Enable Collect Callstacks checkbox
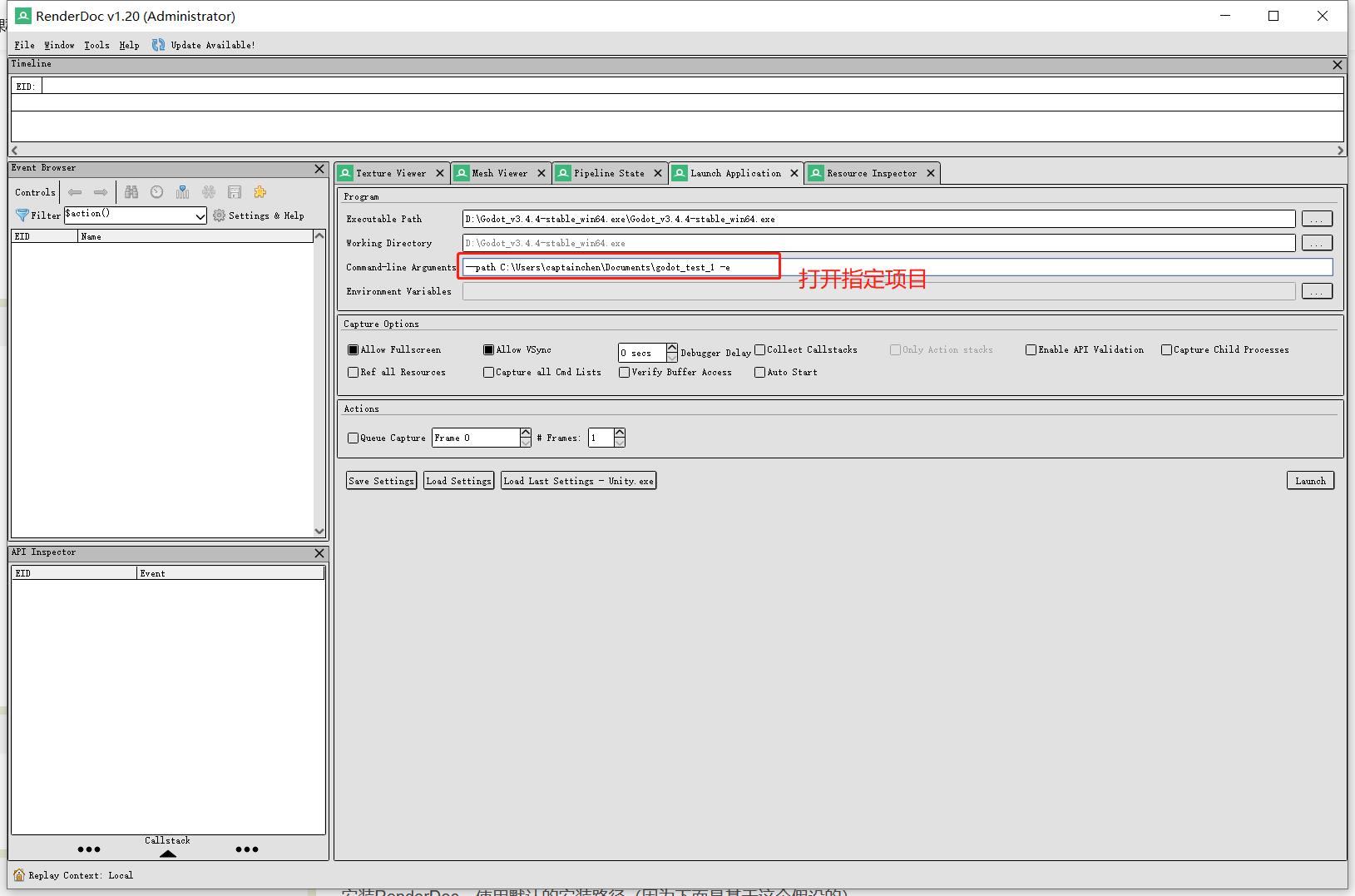The image size is (1355, 896). pos(759,350)
